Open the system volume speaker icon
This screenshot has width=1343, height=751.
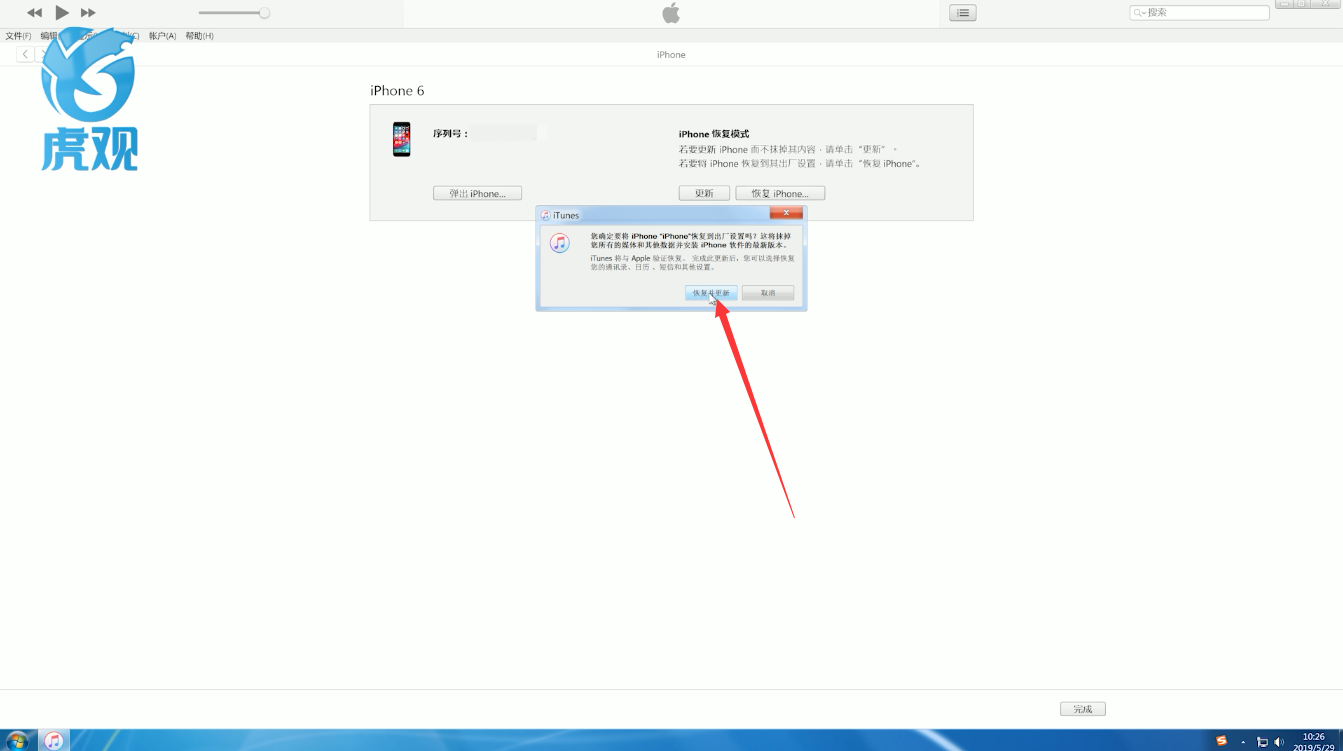tap(1280, 742)
